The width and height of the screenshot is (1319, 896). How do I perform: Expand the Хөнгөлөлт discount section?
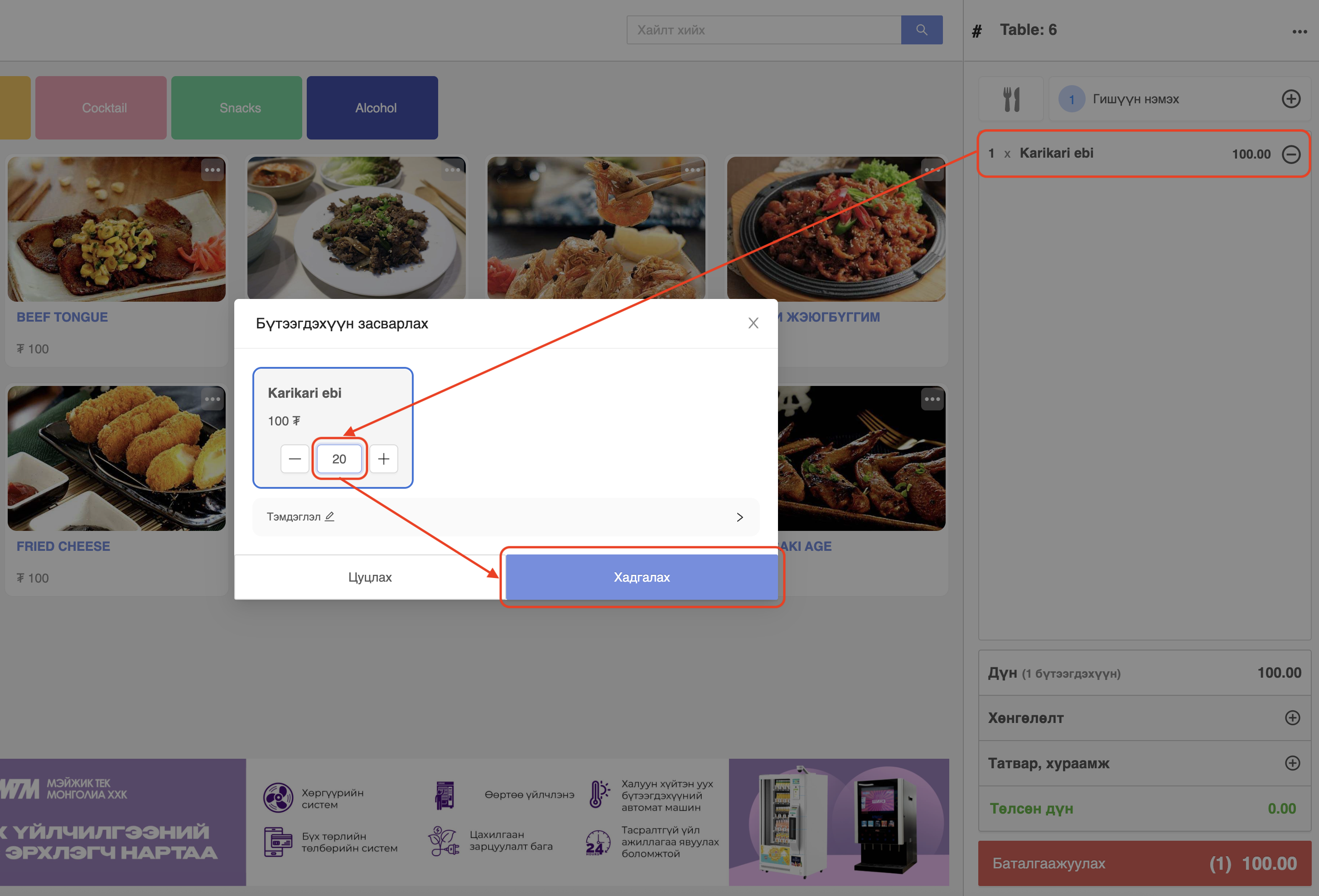pyautogui.click(x=1292, y=718)
